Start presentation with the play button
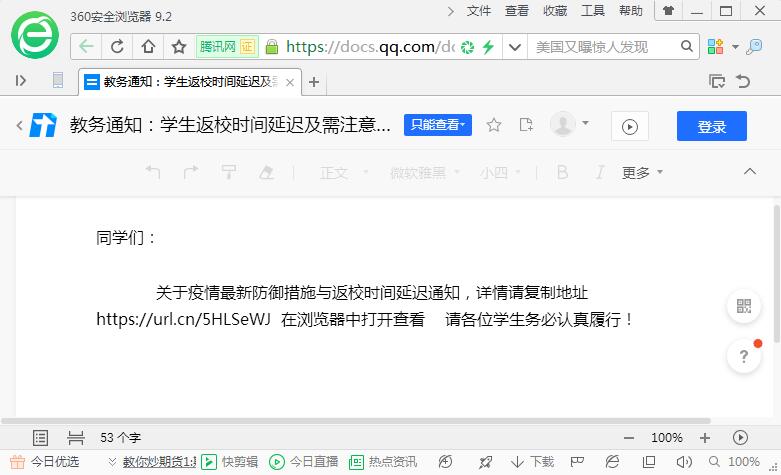 630,126
